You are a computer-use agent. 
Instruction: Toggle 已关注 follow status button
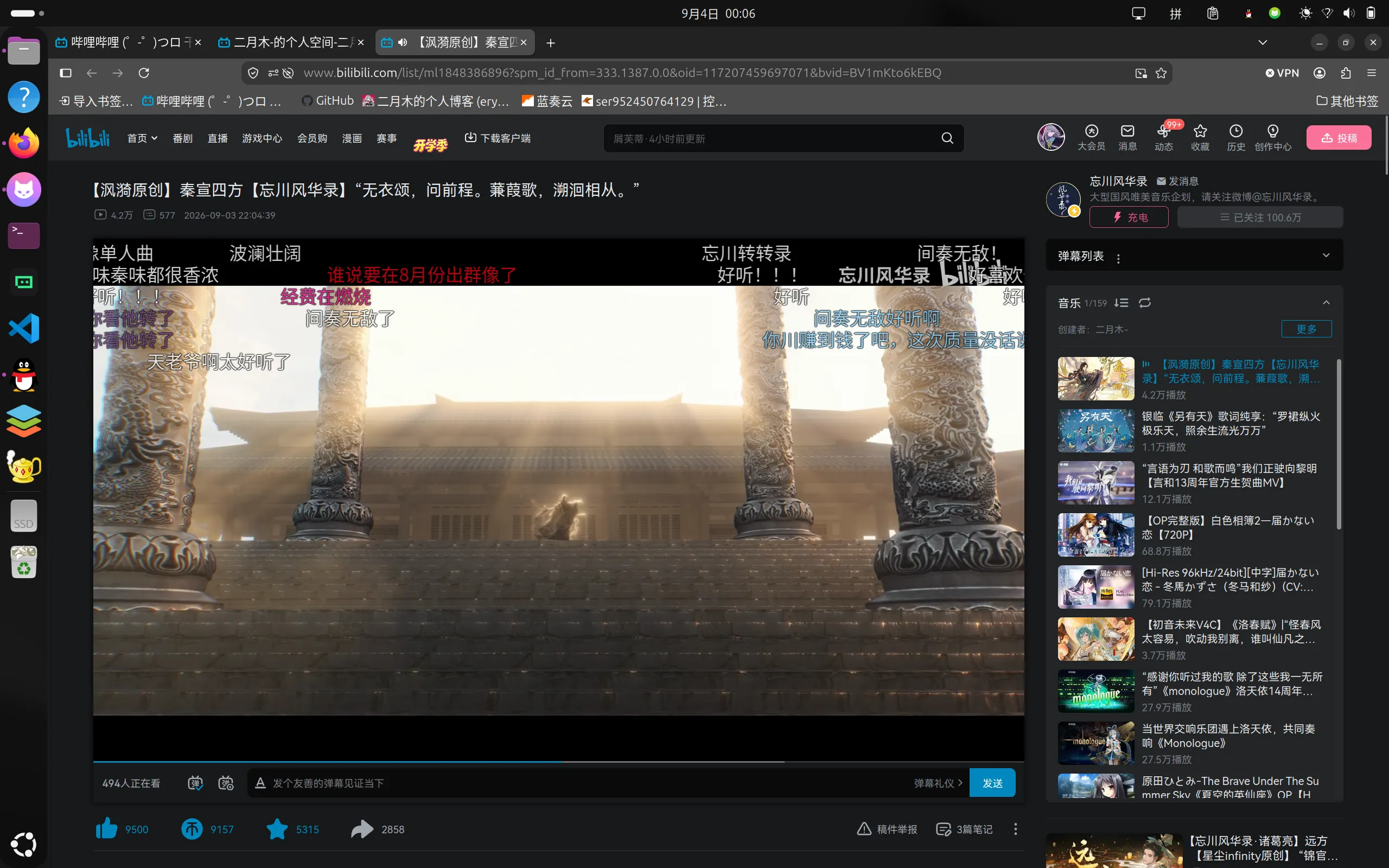pos(1260,217)
